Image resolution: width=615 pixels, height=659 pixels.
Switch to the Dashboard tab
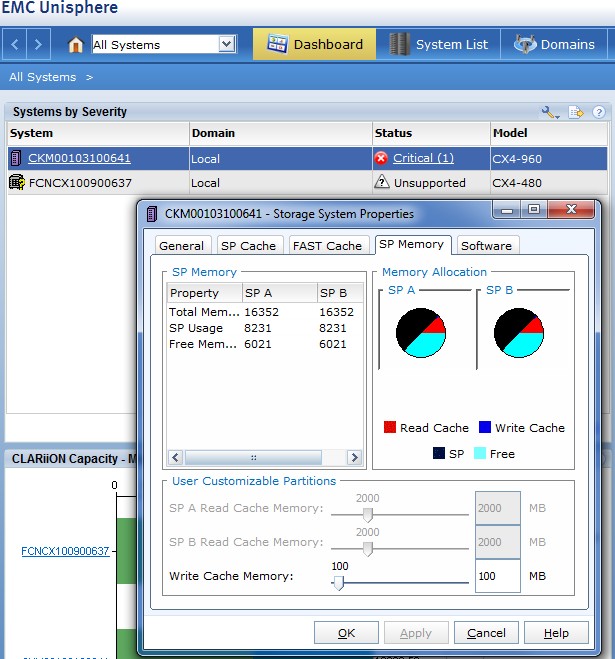314,44
